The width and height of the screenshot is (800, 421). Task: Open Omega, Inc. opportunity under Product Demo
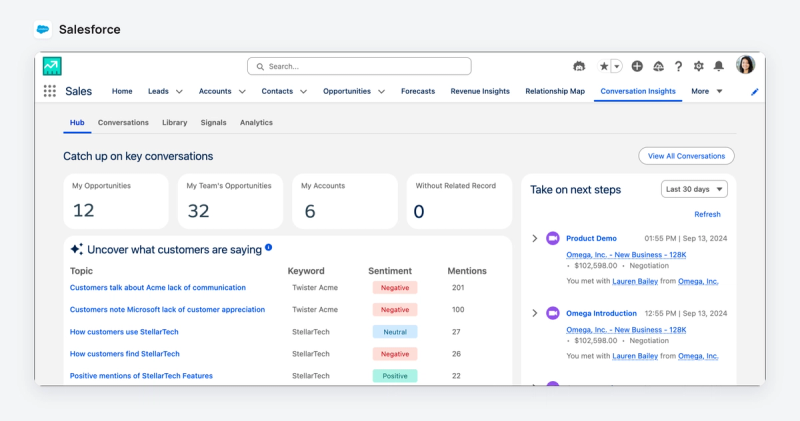(x=626, y=255)
